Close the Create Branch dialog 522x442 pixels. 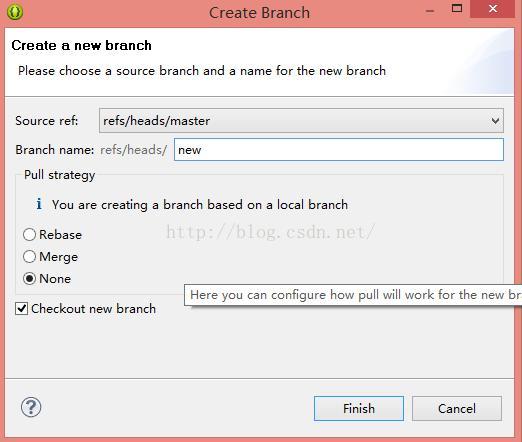point(493,9)
